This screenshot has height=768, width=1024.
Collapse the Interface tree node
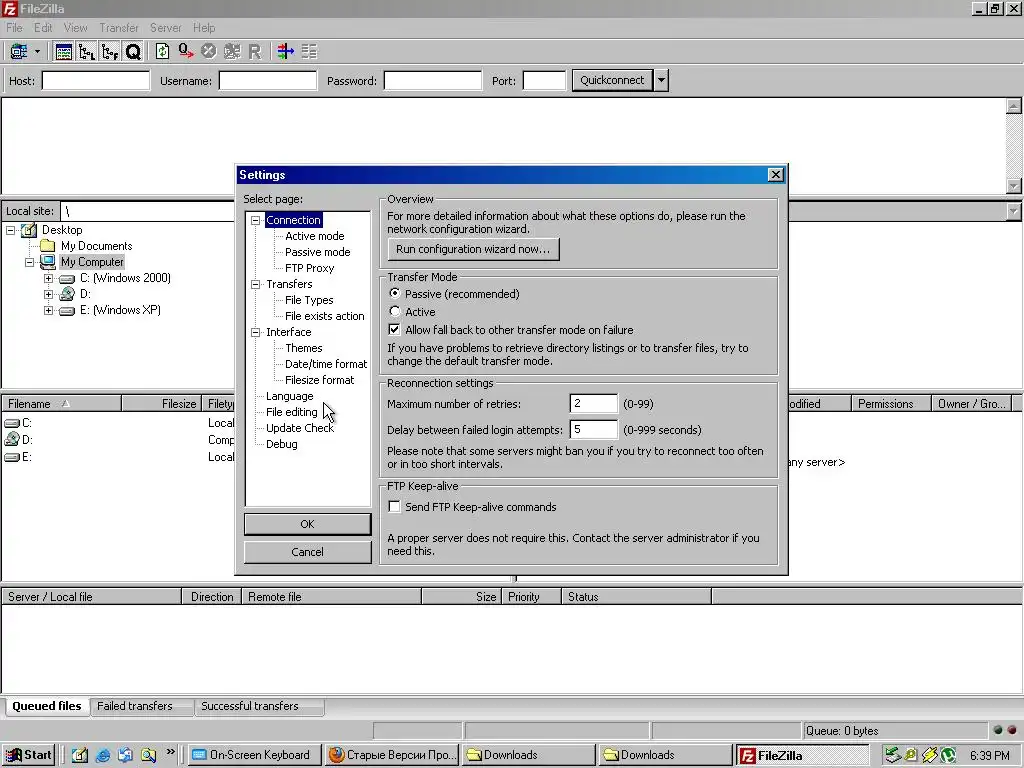coord(256,332)
